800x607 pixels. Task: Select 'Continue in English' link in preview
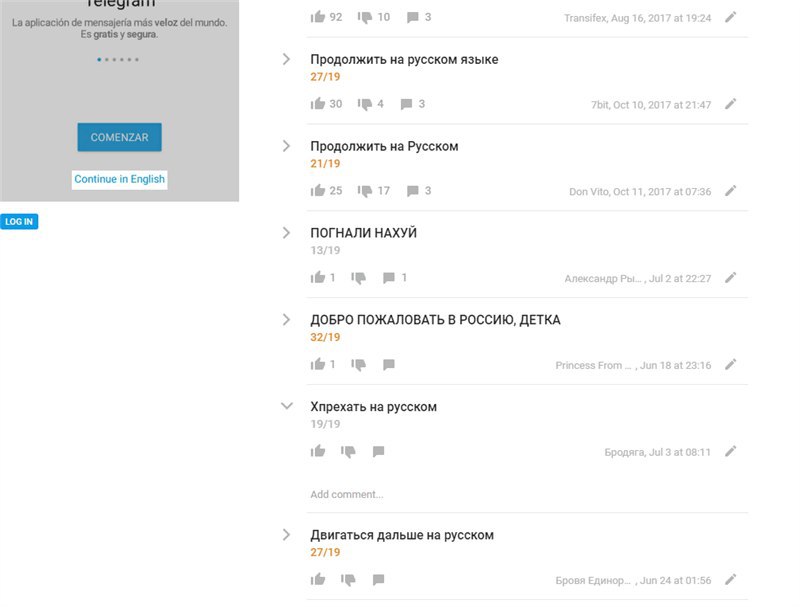pyautogui.click(x=119, y=179)
